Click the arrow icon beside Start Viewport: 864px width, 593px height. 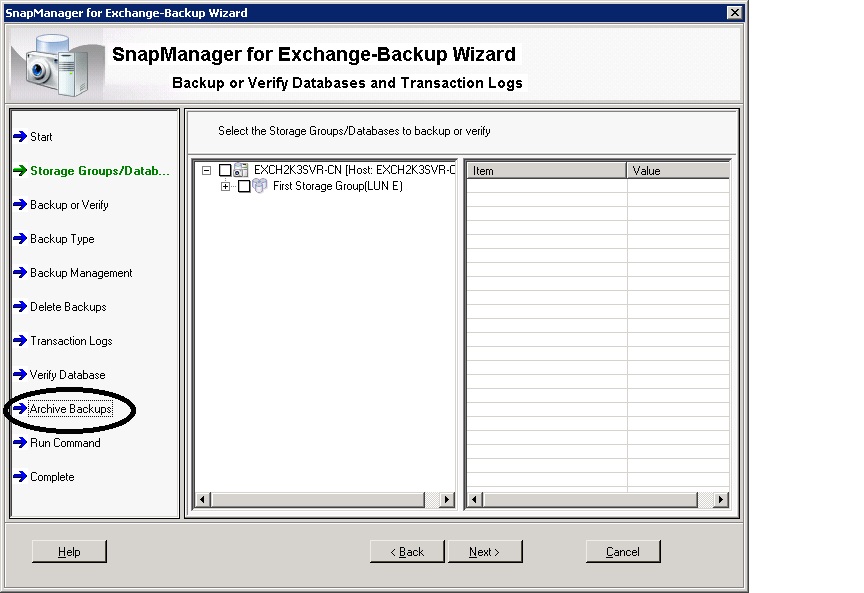(x=20, y=136)
